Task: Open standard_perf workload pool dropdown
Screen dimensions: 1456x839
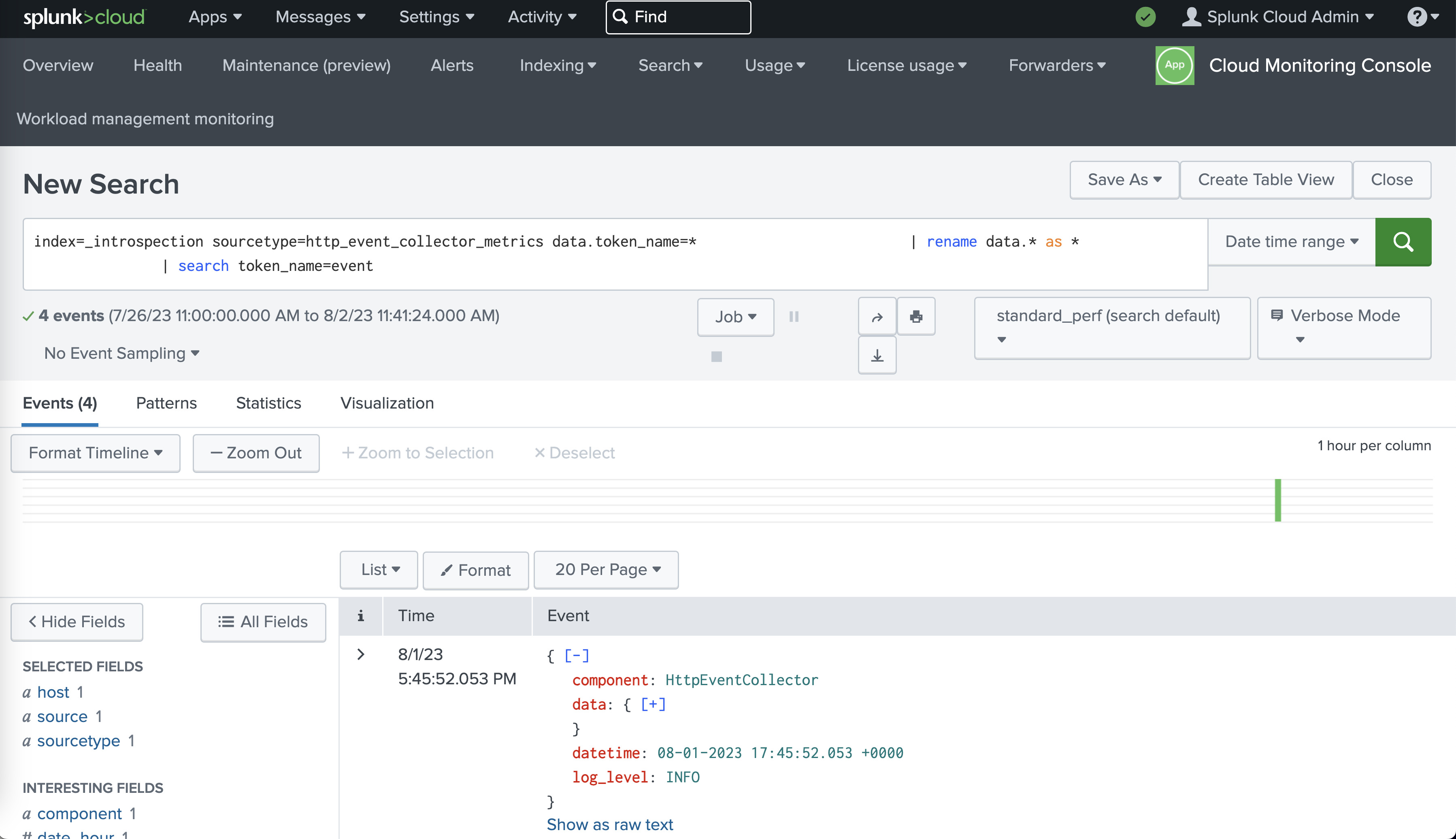Action: (1112, 328)
